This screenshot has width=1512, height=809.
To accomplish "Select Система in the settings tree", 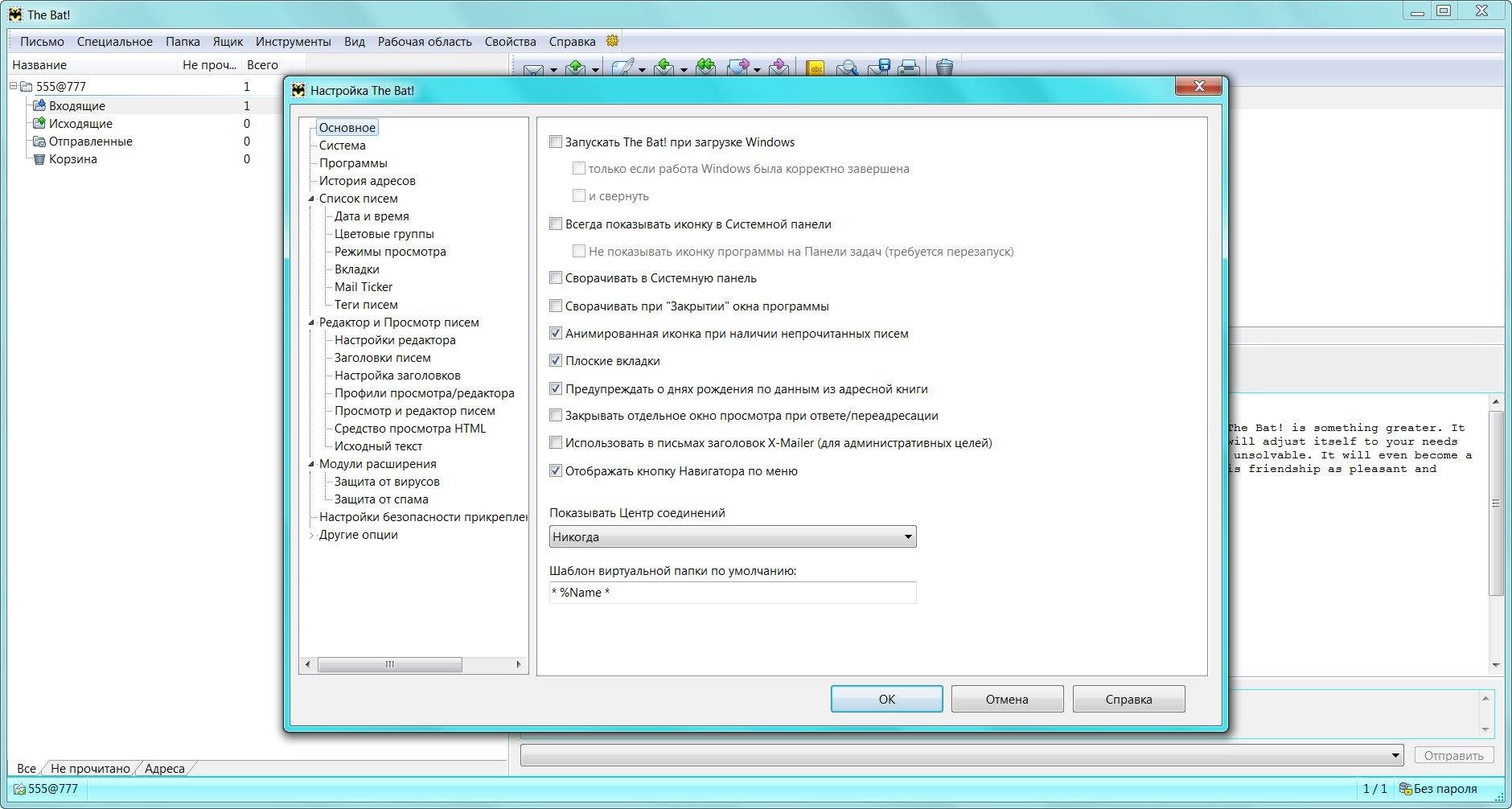I will 342,146.
